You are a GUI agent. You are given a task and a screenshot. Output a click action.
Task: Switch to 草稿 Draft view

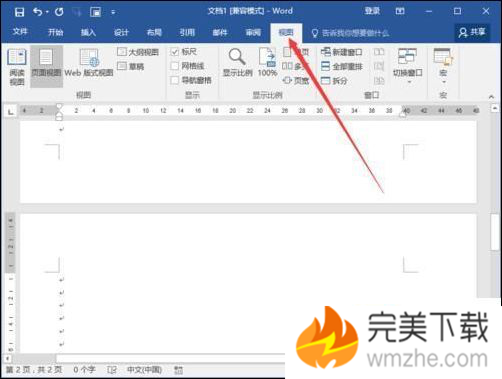point(131,66)
